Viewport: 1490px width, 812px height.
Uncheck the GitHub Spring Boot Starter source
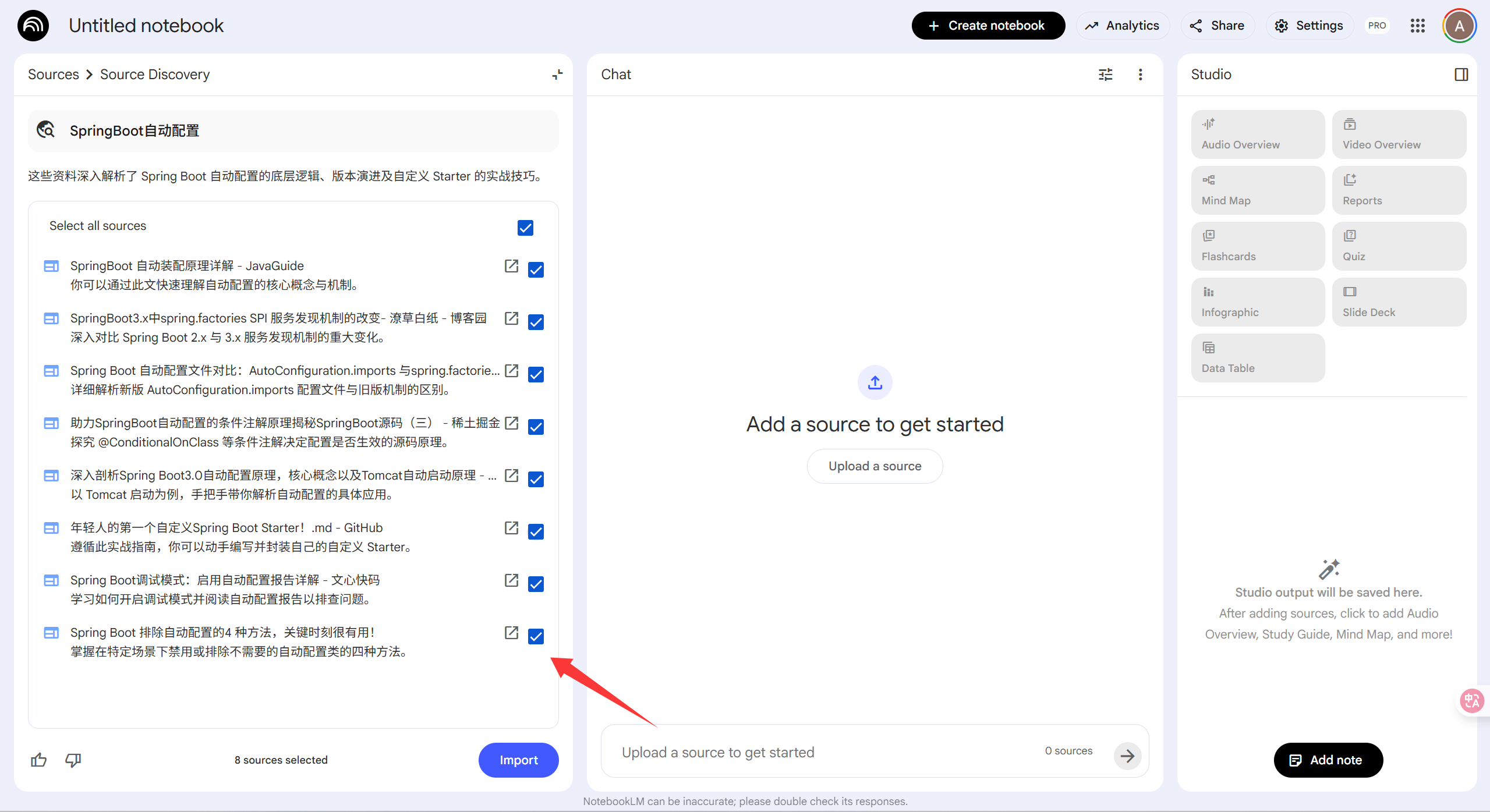[536, 531]
